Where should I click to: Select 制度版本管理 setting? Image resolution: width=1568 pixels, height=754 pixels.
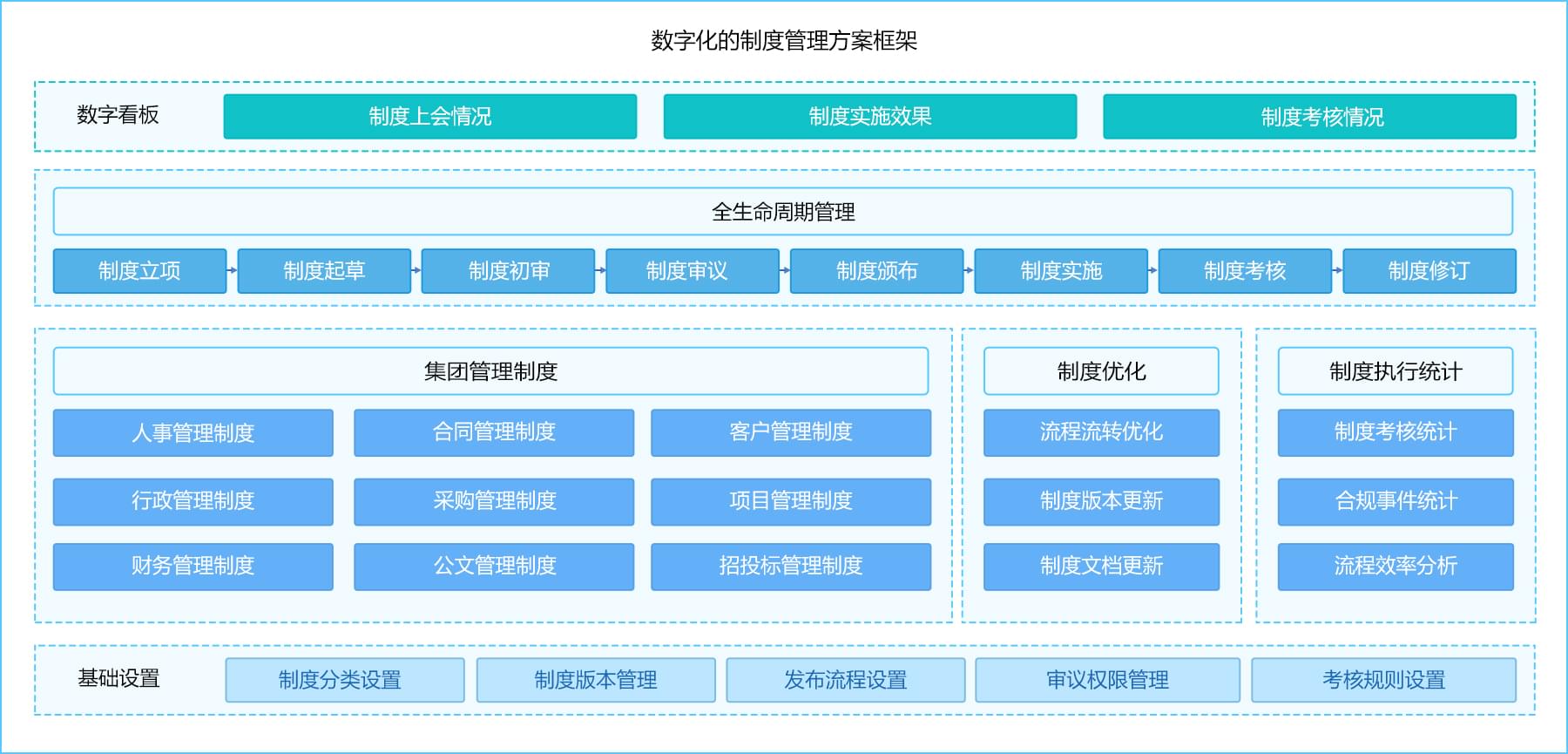point(596,680)
